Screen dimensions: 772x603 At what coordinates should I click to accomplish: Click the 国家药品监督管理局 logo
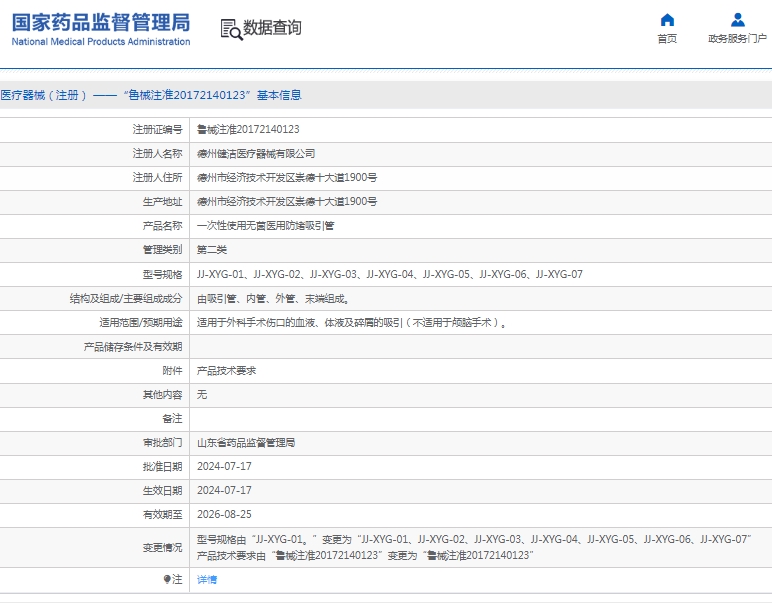pyautogui.click(x=101, y=23)
